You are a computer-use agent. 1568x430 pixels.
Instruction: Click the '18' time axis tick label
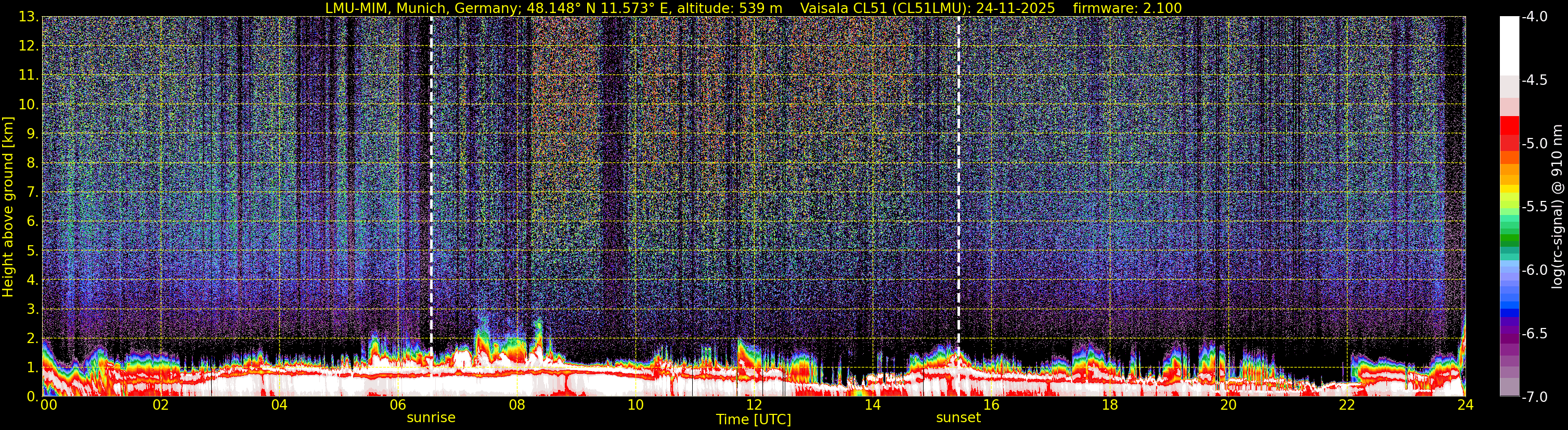[1110, 405]
